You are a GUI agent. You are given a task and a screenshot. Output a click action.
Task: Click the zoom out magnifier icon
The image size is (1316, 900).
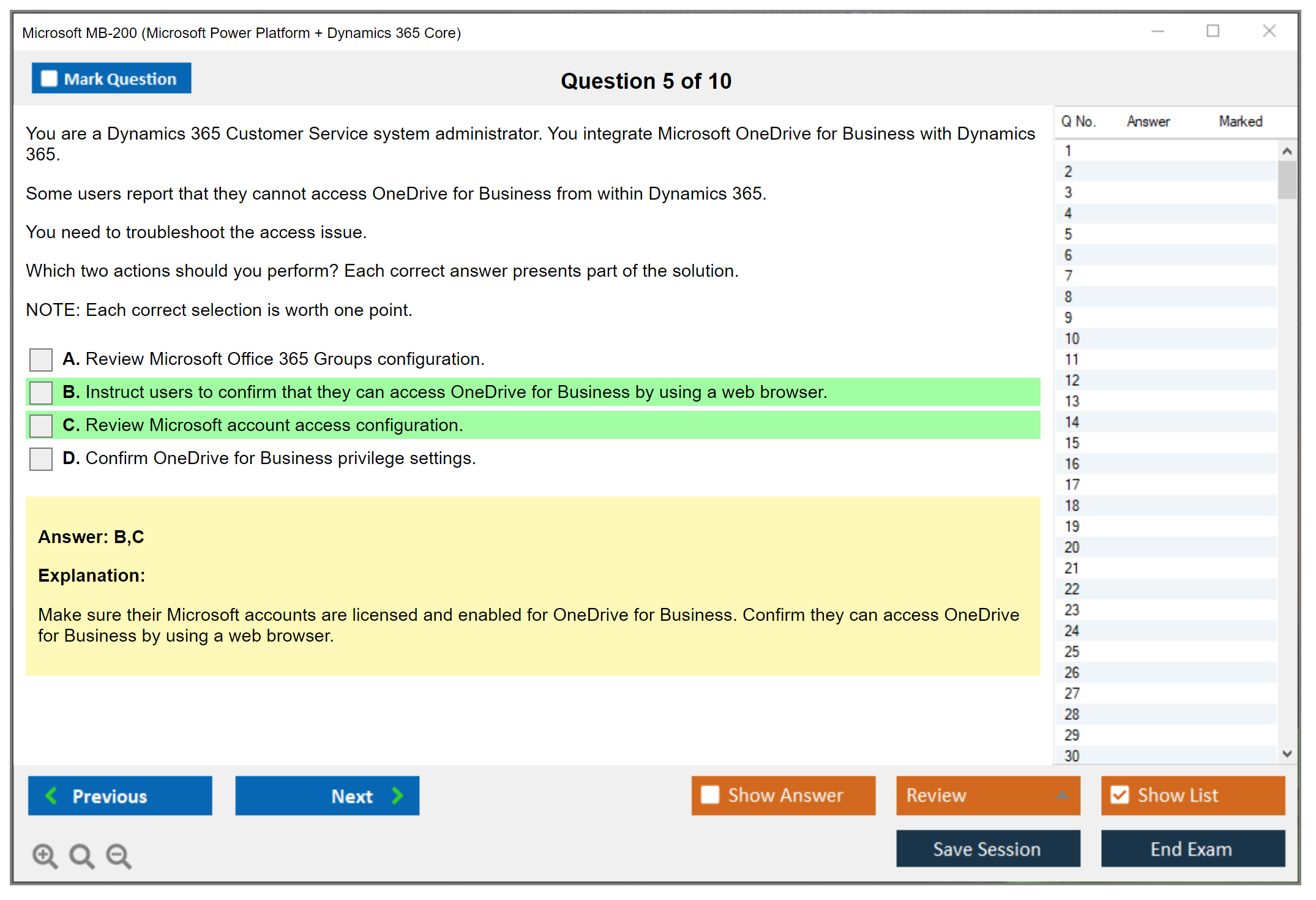119,855
